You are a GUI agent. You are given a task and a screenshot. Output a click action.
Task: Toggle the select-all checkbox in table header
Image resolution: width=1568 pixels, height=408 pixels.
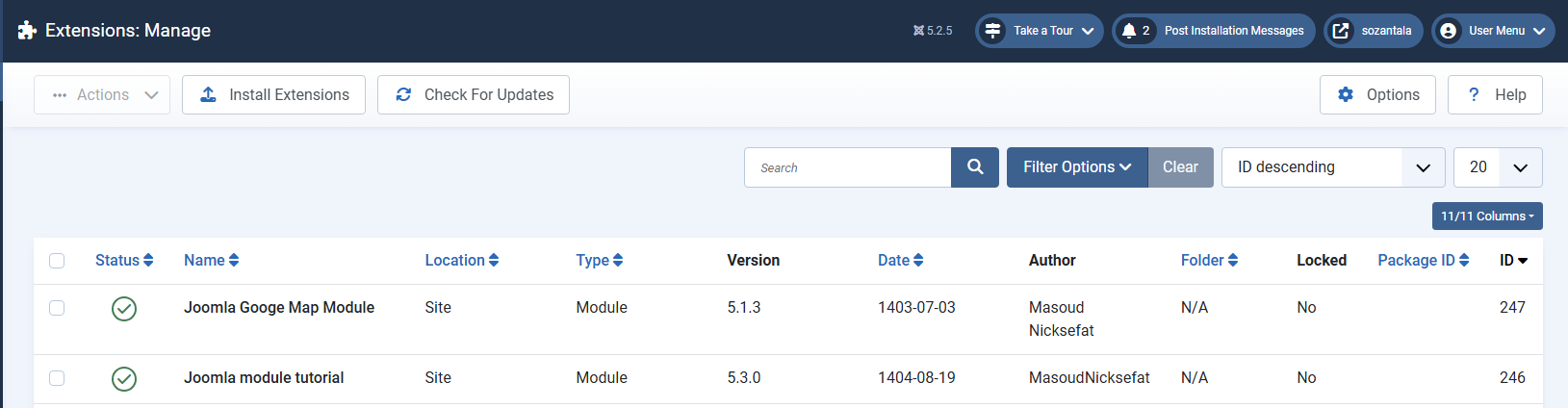pos(57,261)
